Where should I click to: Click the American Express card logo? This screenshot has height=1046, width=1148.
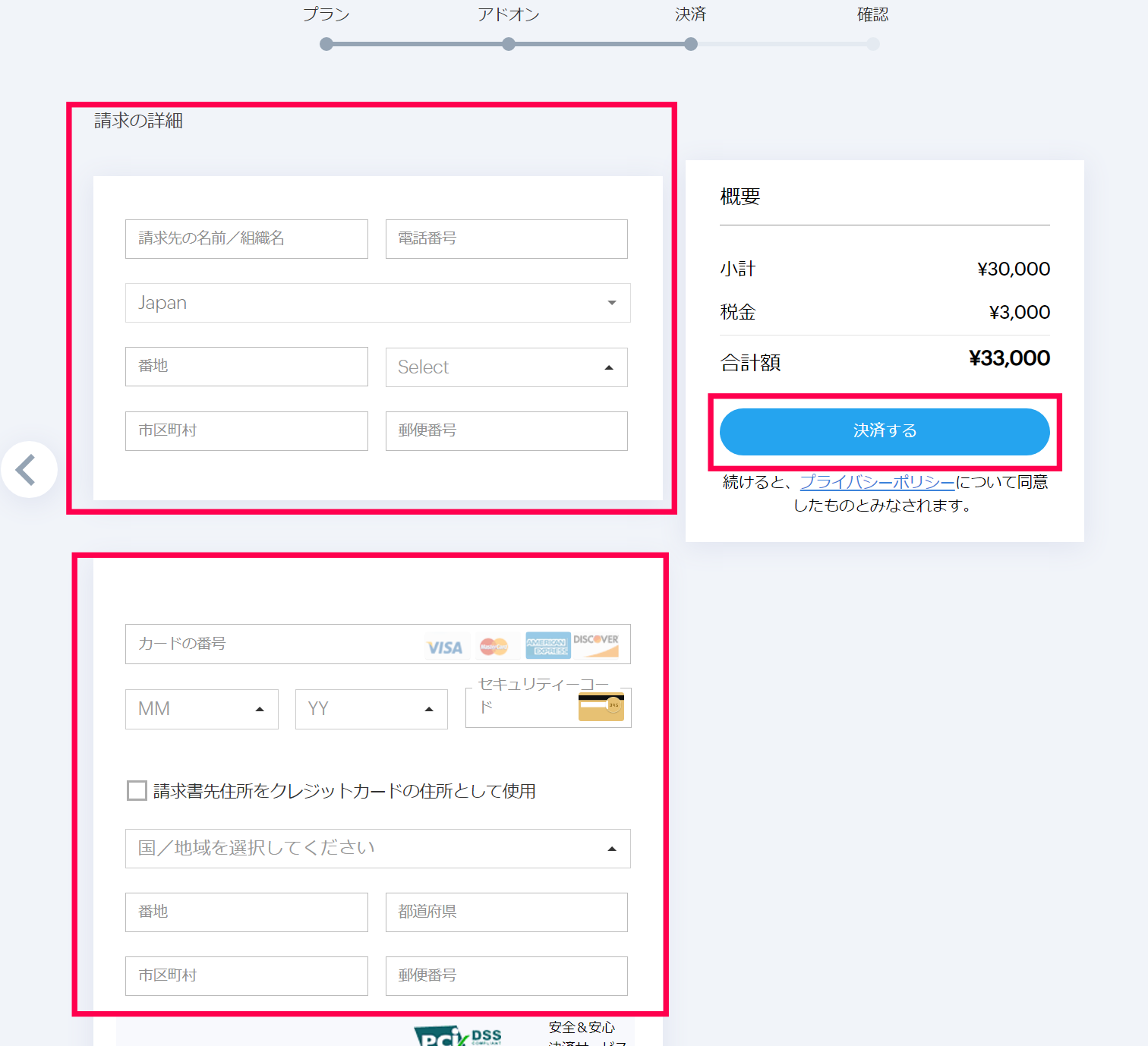(x=547, y=645)
